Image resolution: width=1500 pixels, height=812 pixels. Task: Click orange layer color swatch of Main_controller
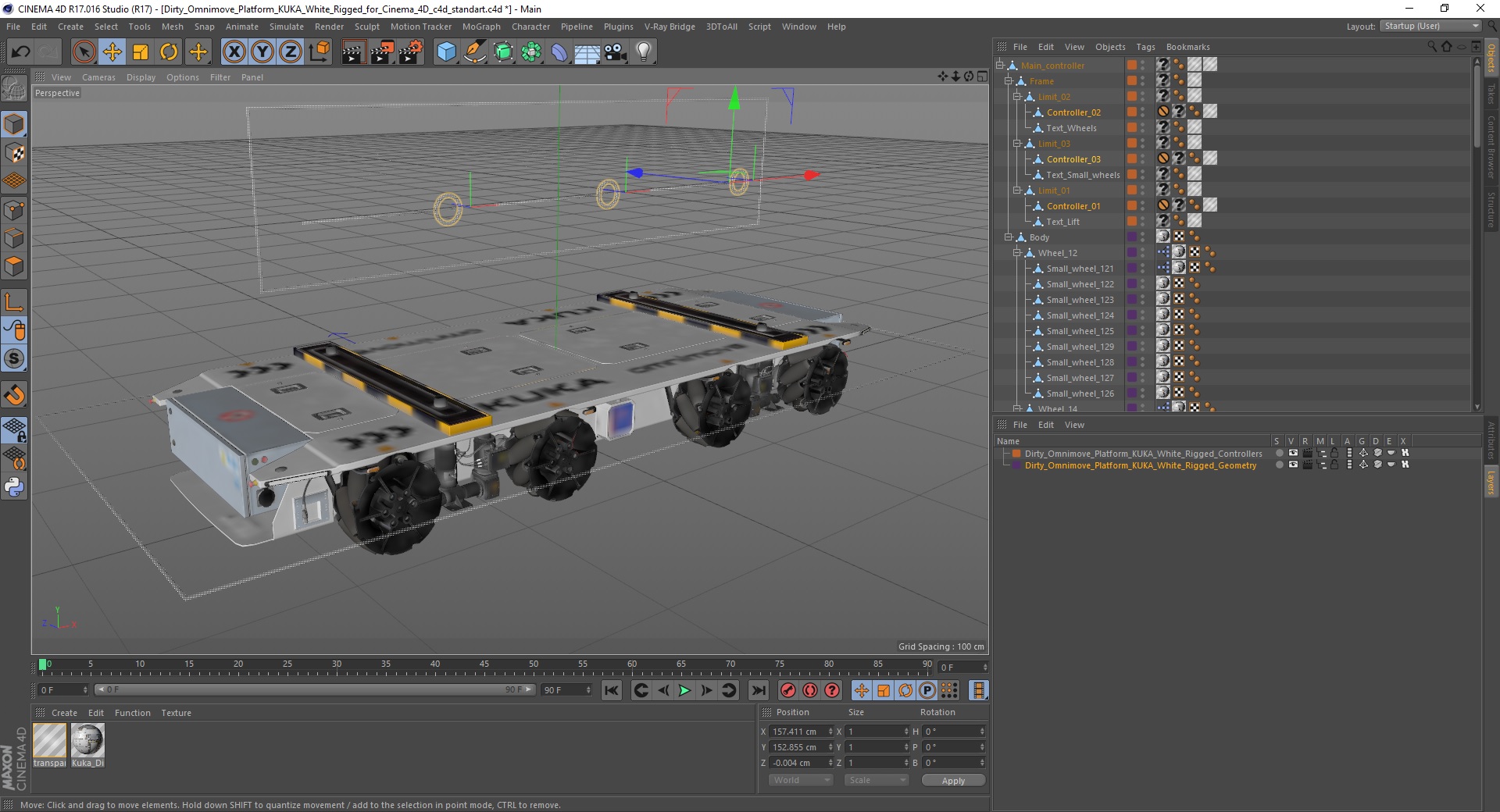[x=1131, y=66]
